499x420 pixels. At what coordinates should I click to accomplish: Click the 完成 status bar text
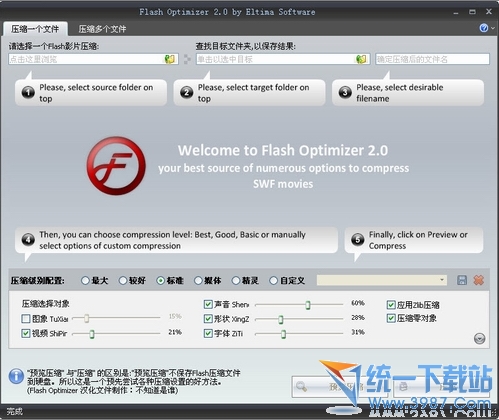click(x=15, y=412)
